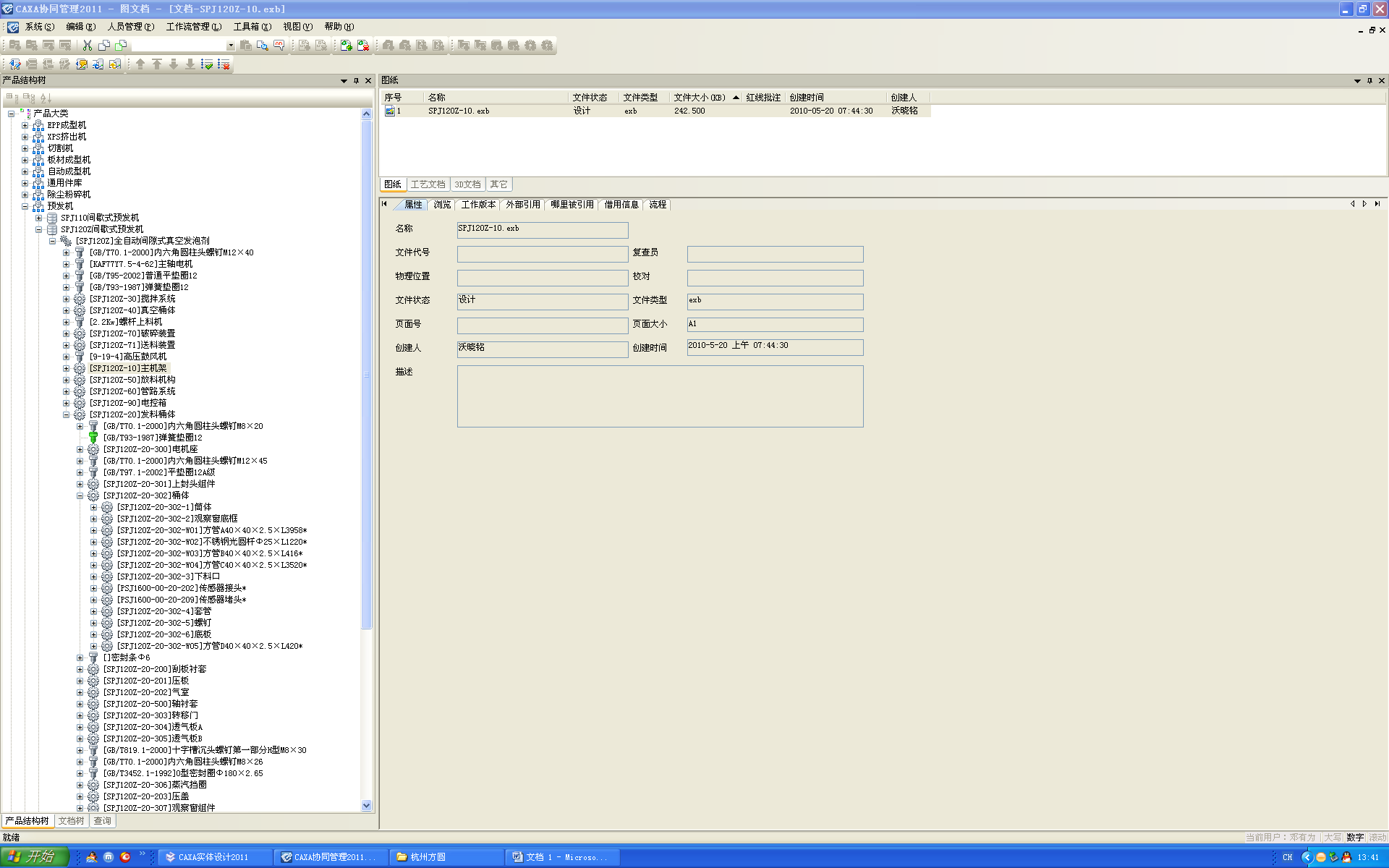
Task: Open the 人员管理 menu
Action: click(130, 27)
